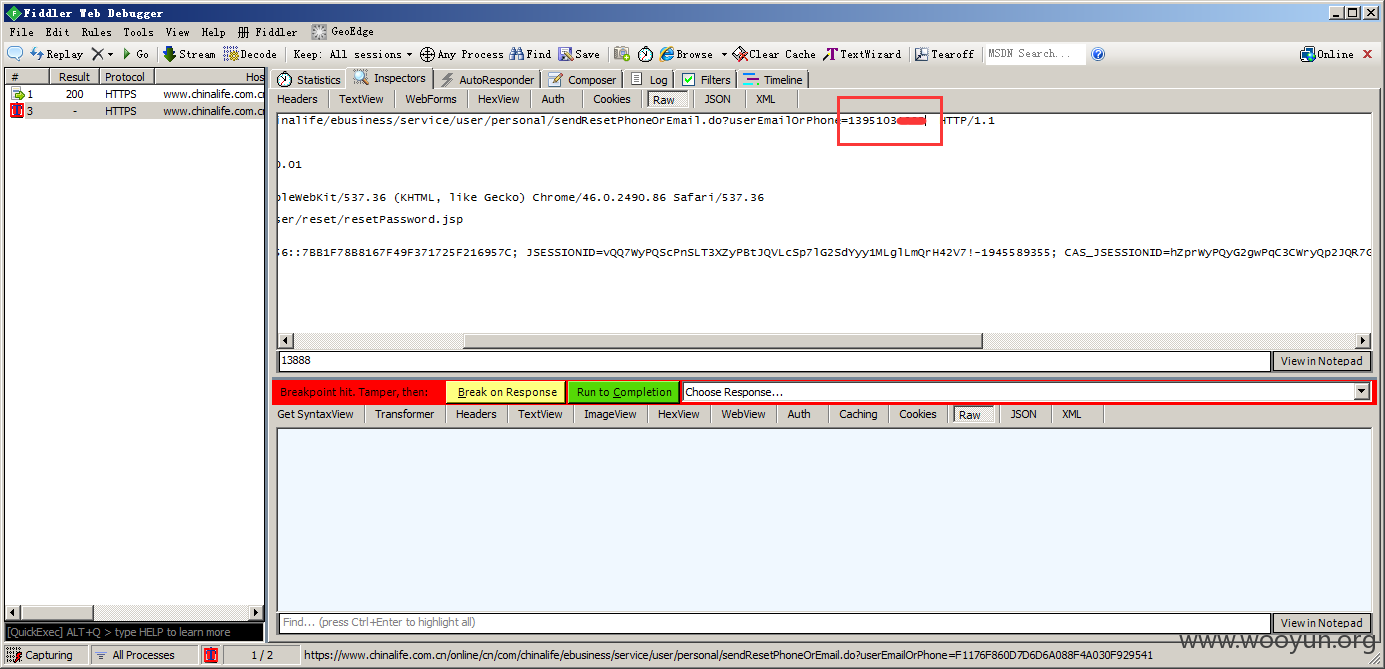
Task: Select response Transformer tab
Action: click(x=405, y=414)
